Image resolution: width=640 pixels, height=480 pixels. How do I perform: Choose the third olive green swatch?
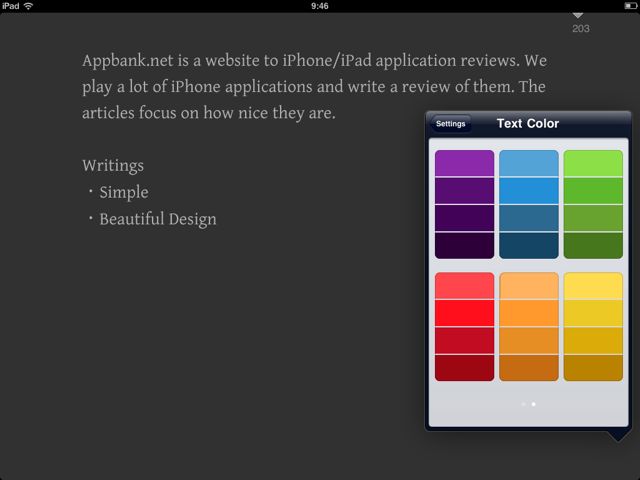[x=593, y=218]
